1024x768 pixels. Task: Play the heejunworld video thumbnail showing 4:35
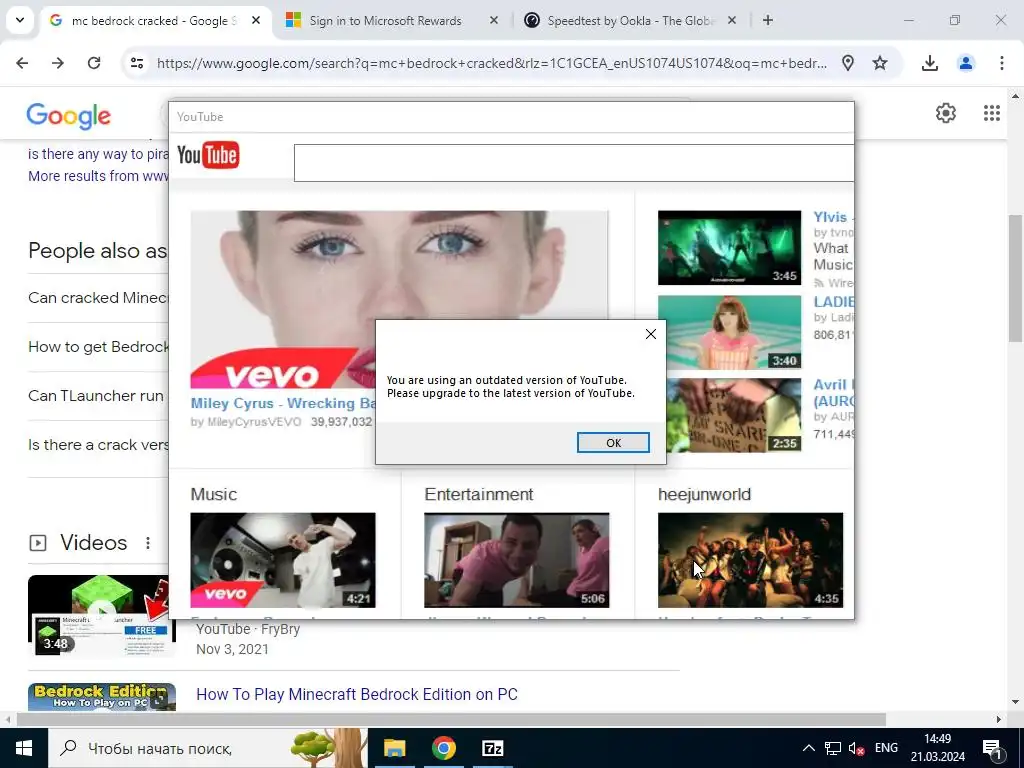click(750, 560)
